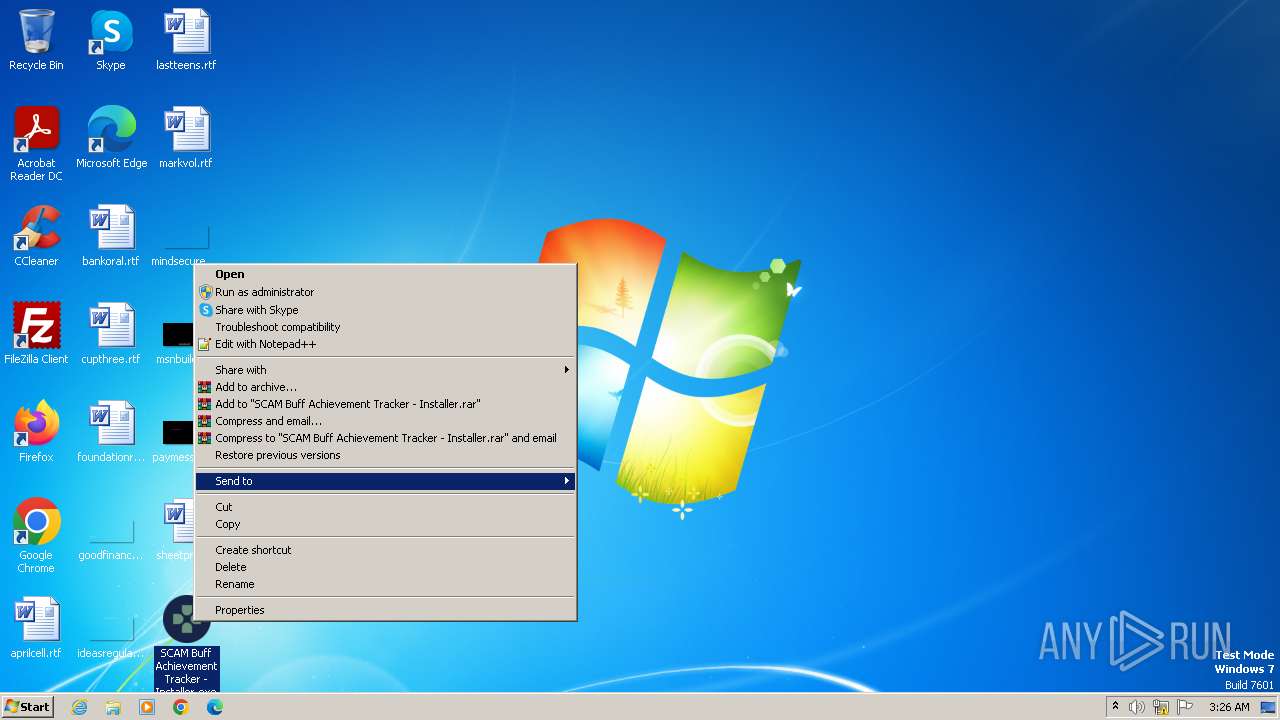
Task: Open the network tray icon
Action: [x=1161, y=707]
